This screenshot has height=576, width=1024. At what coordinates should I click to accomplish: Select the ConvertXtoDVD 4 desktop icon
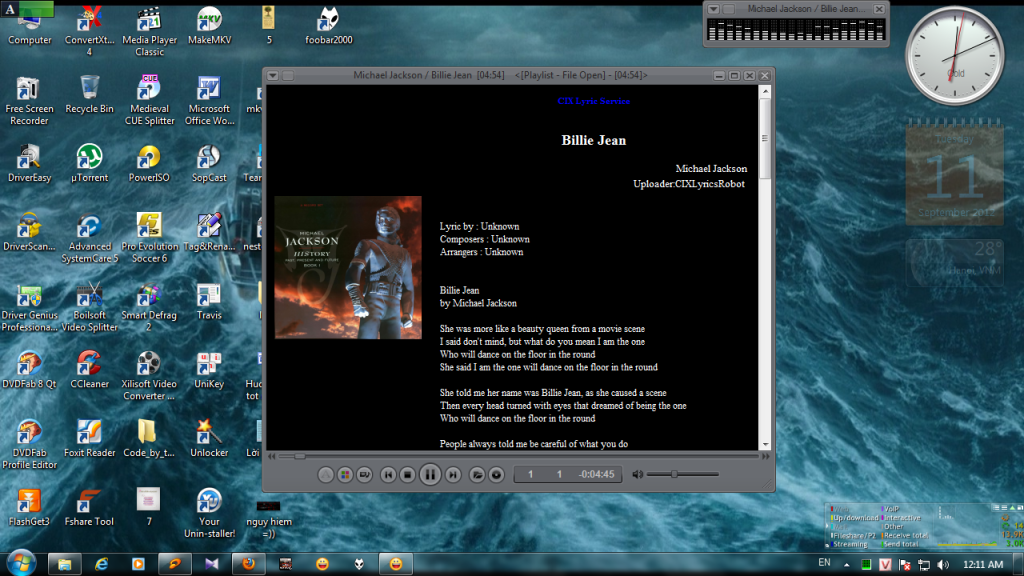(x=89, y=31)
